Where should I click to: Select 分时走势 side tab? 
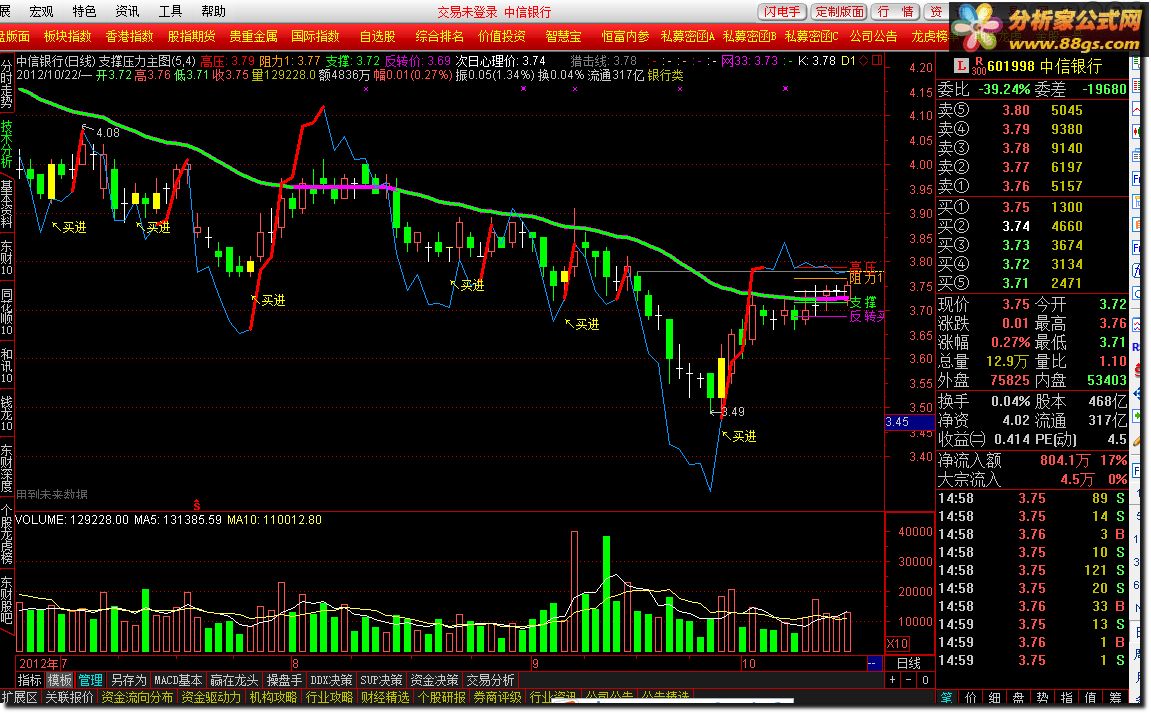tap(7, 83)
